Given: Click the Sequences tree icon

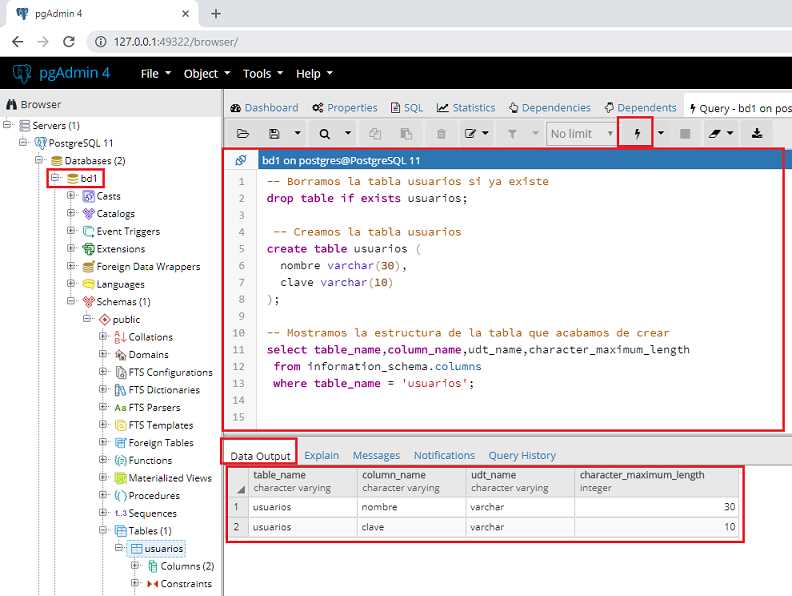Looking at the screenshot, I should coord(120,513).
